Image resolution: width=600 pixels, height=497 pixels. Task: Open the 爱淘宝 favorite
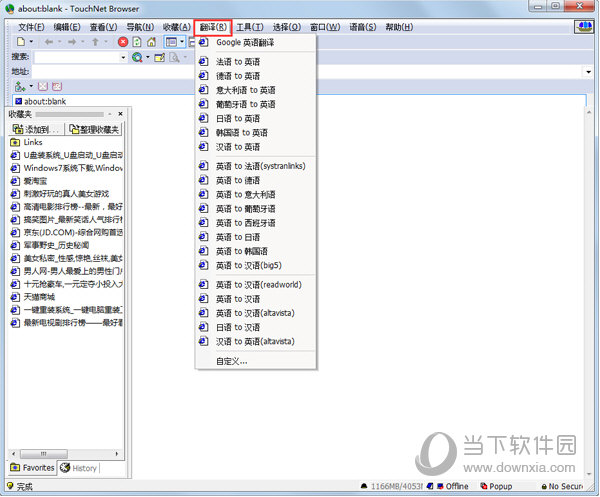point(29,181)
